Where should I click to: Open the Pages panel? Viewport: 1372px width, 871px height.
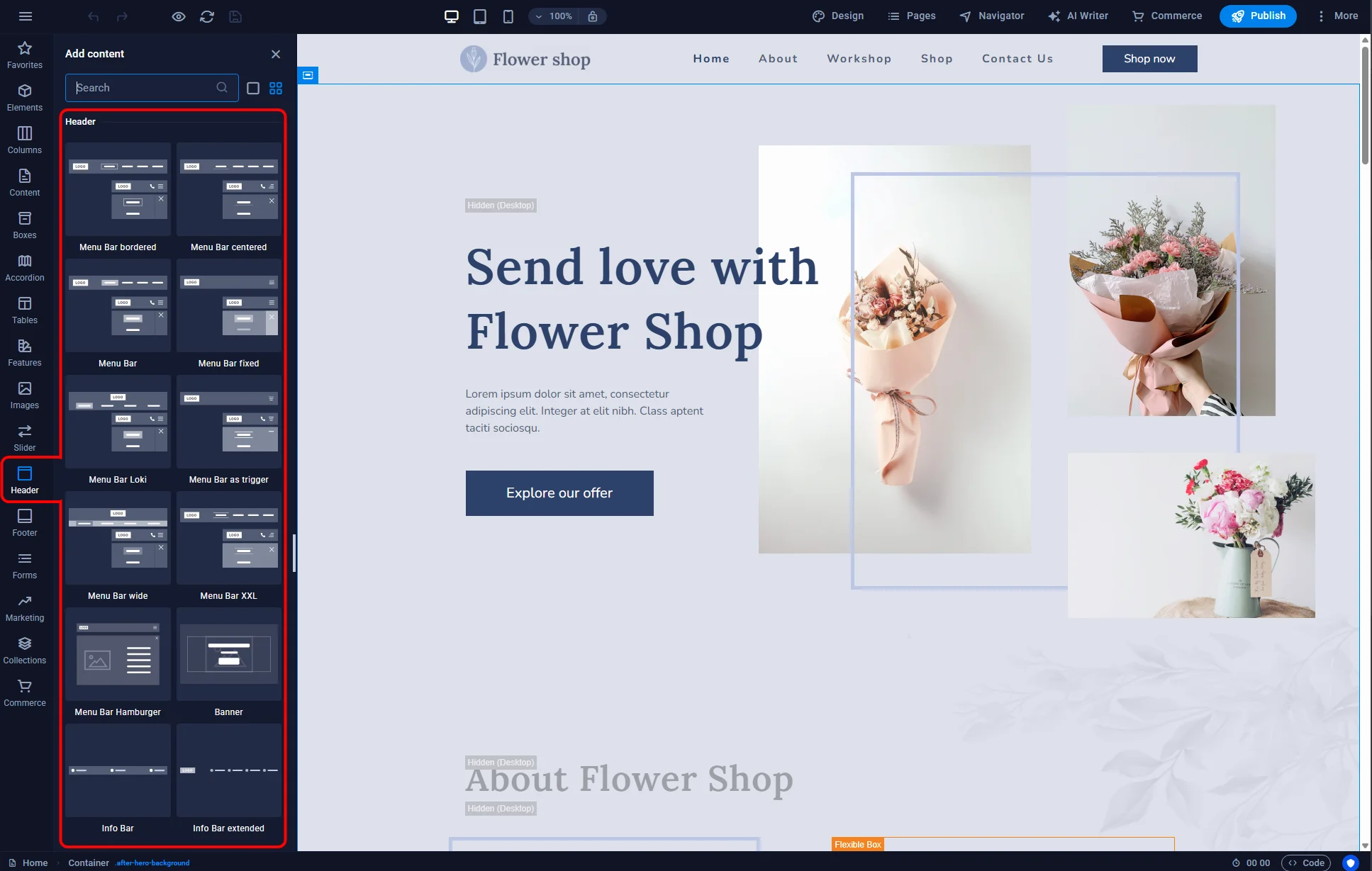point(912,16)
